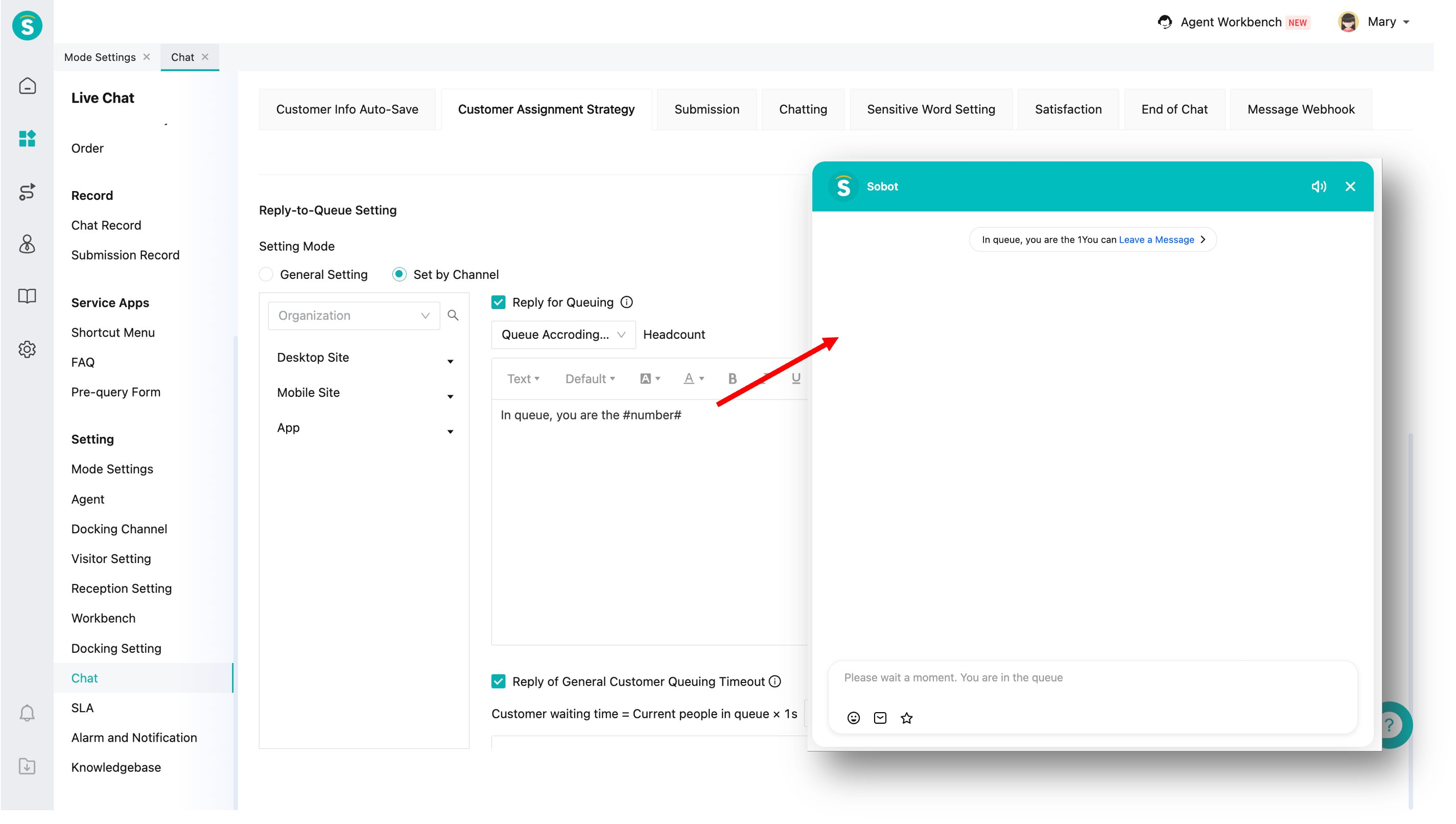Switch to the Sensitive Word Setting tab
1456x824 pixels.
[x=931, y=109]
